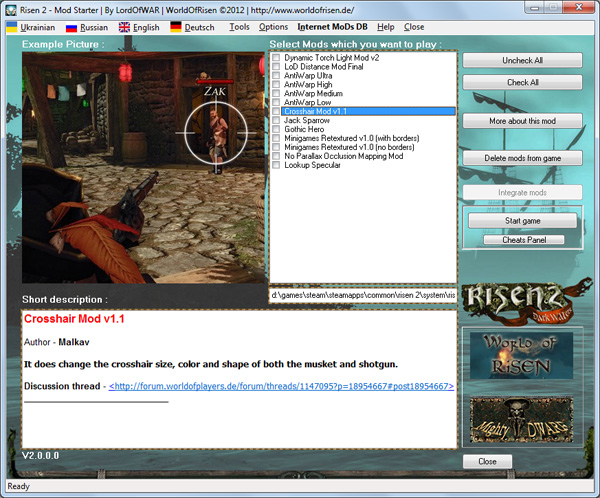Open Internet MoDs DB menu
The width and height of the screenshot is (600, 498).
[332, 27]
